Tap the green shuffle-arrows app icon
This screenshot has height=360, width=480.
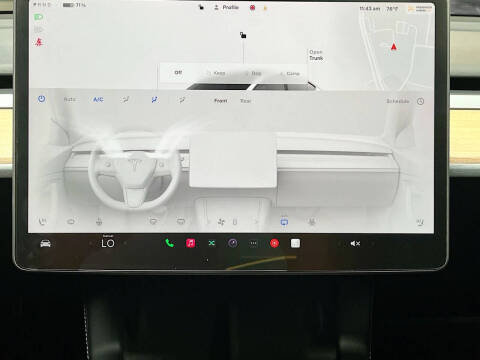pyautogui.click(x=212, y=243)
